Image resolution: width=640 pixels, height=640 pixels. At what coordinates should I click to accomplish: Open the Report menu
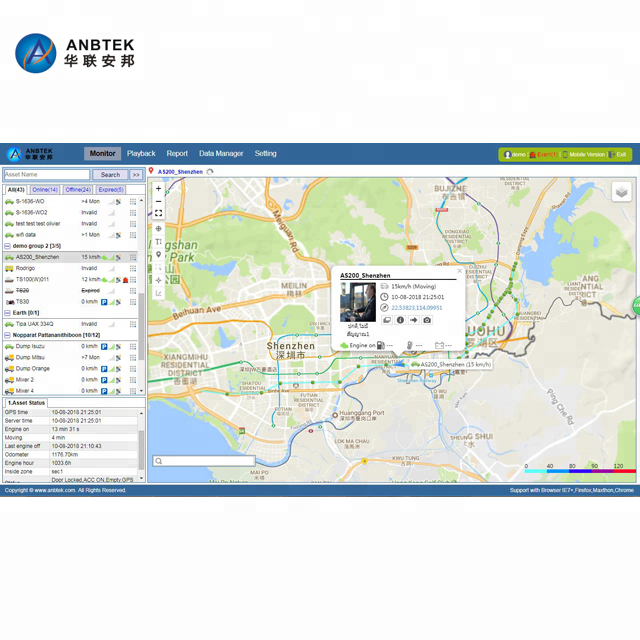tap(177, 153)
